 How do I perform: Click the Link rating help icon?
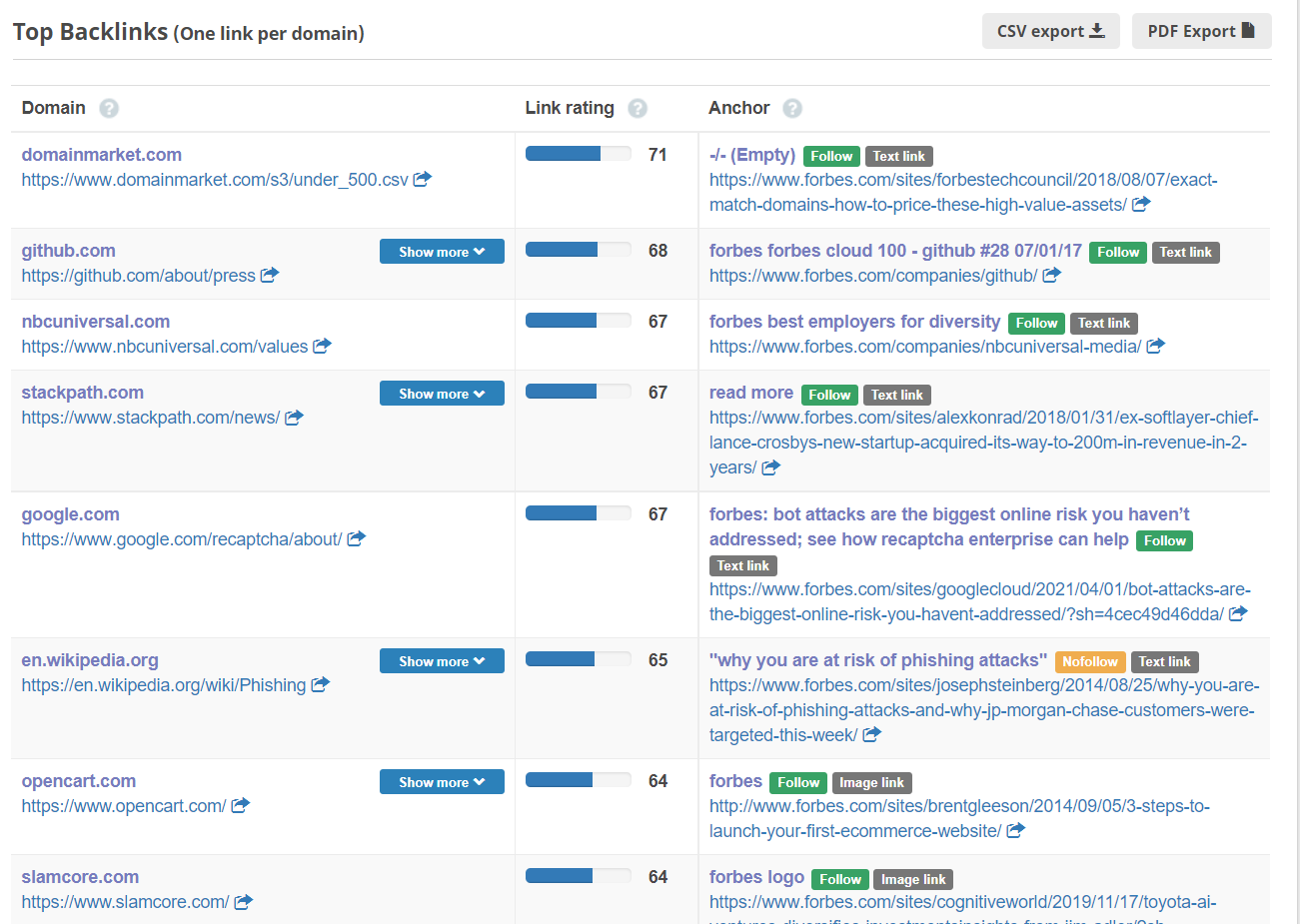click(x=638, y=108)
